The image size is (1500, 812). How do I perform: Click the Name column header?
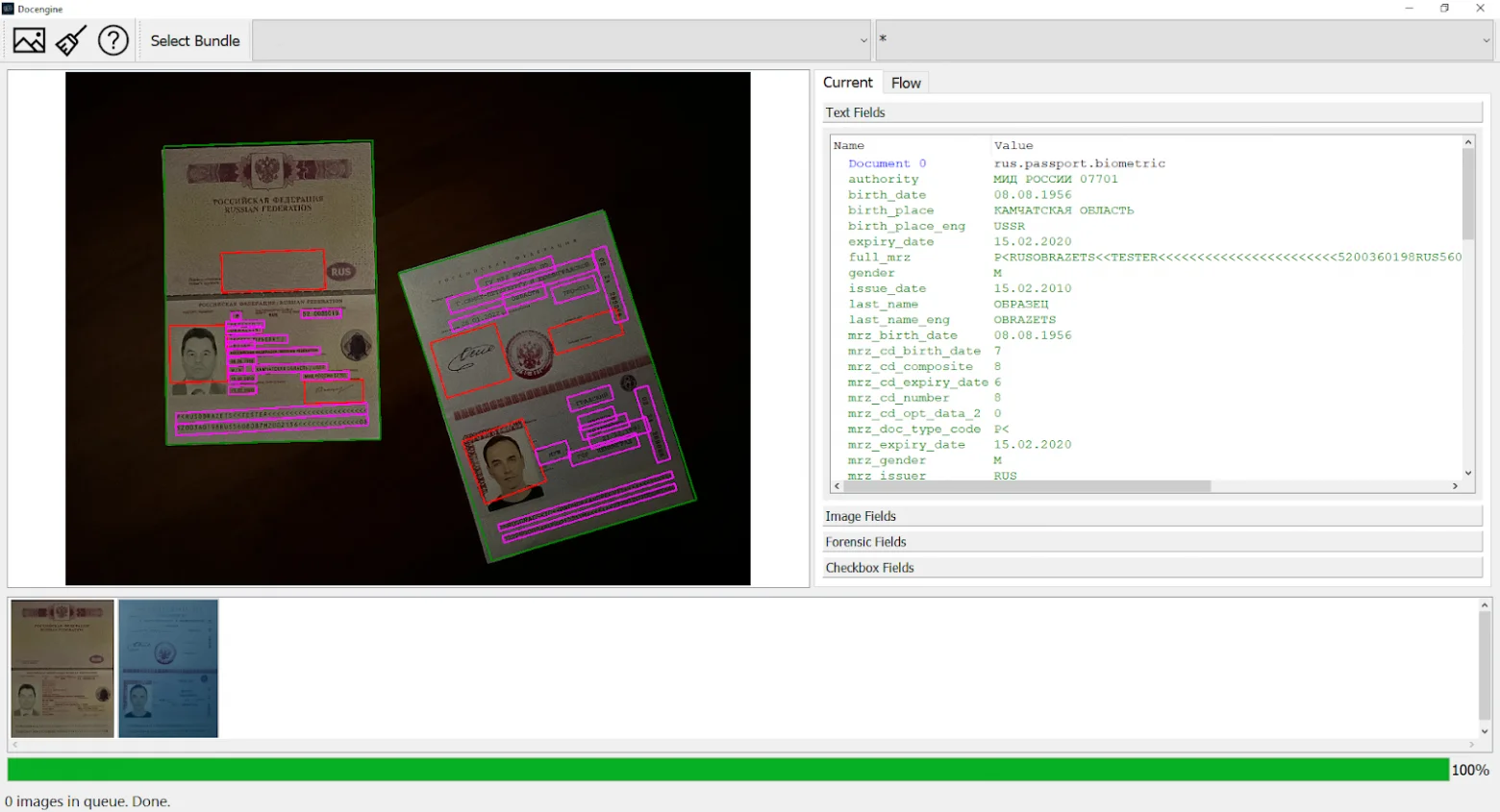point(849,146)
